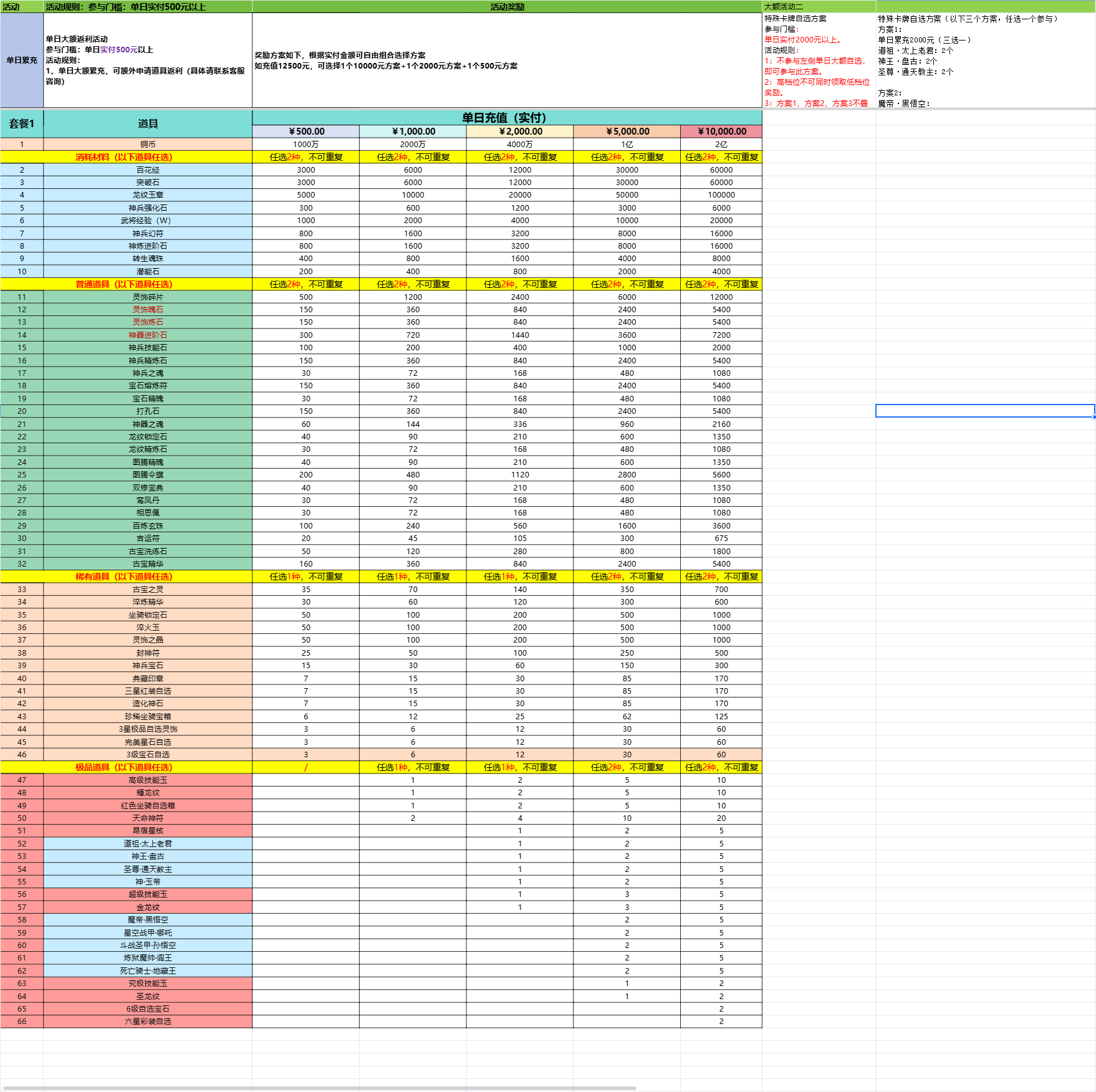Click the red ¥10,000.00 header cell
This screenshot has height=1092, width=1096.
[x=721, y=132]
